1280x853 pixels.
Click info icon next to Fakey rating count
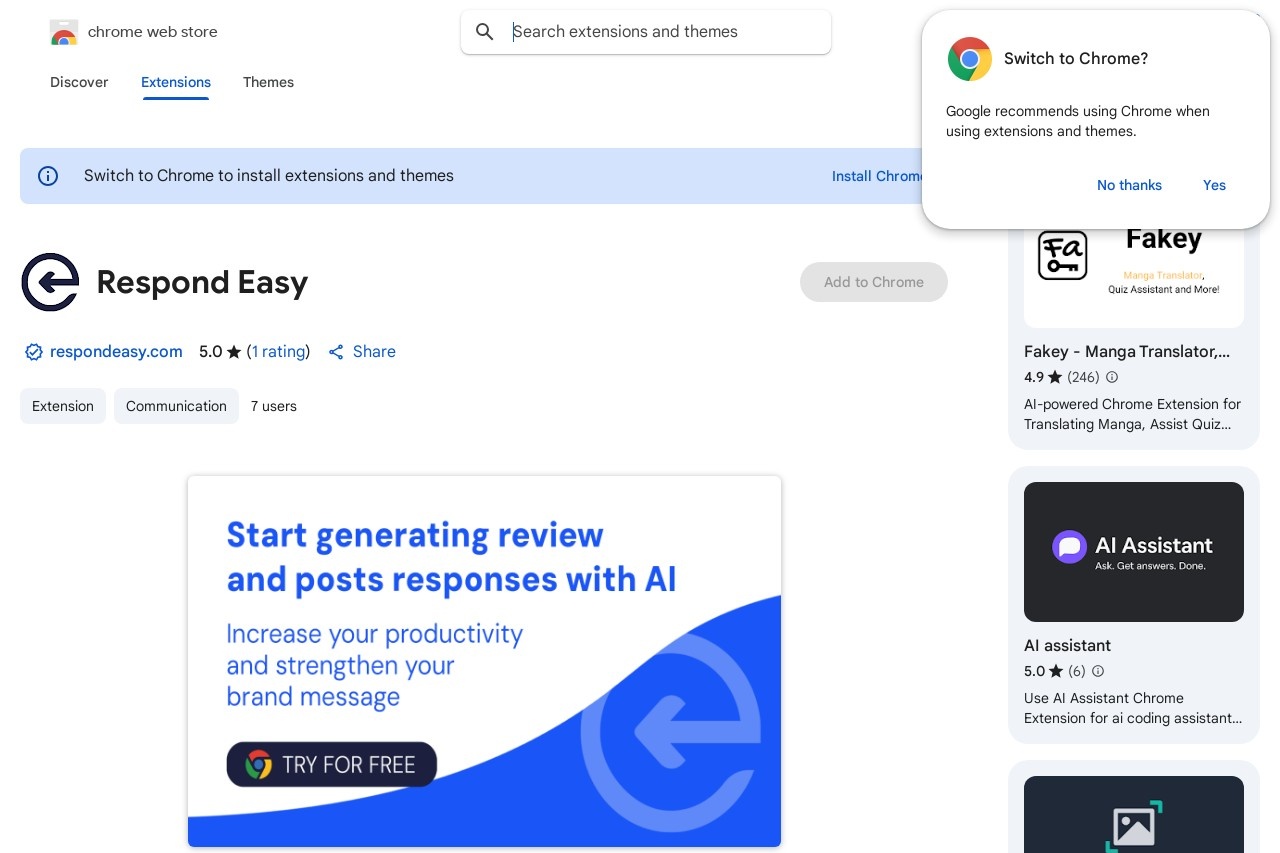(1112, 377)
